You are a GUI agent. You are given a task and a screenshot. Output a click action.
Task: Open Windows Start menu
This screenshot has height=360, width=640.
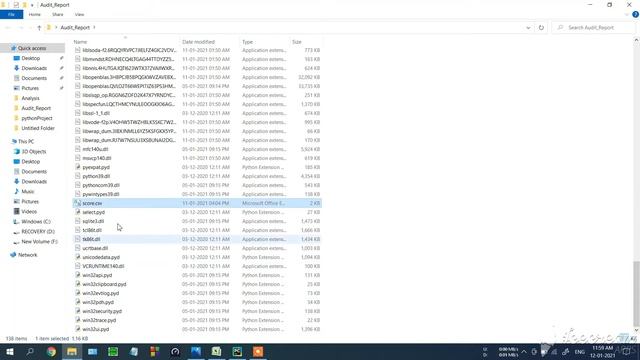[9, 352]
